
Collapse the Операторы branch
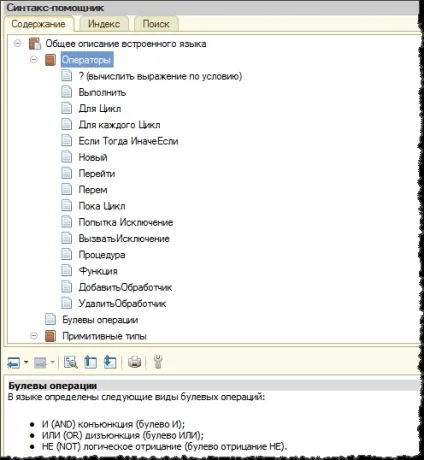pos(34,60)
